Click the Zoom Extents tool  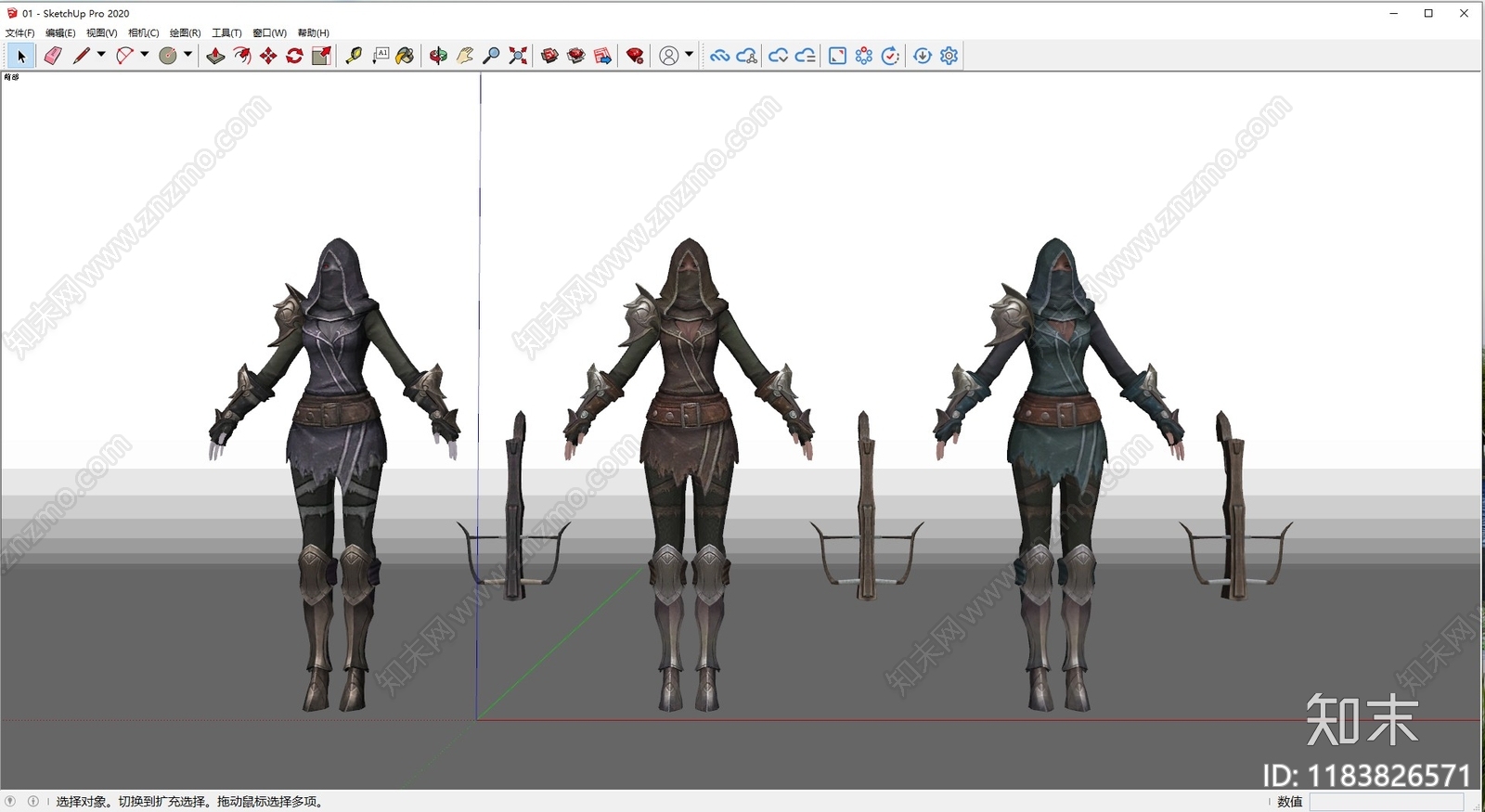point(518,57)
